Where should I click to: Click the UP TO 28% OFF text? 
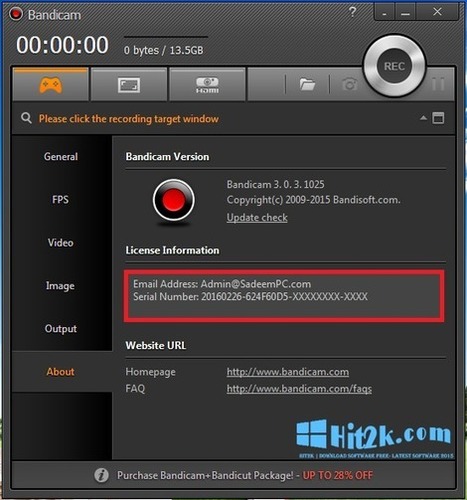[x=338, y=475]
